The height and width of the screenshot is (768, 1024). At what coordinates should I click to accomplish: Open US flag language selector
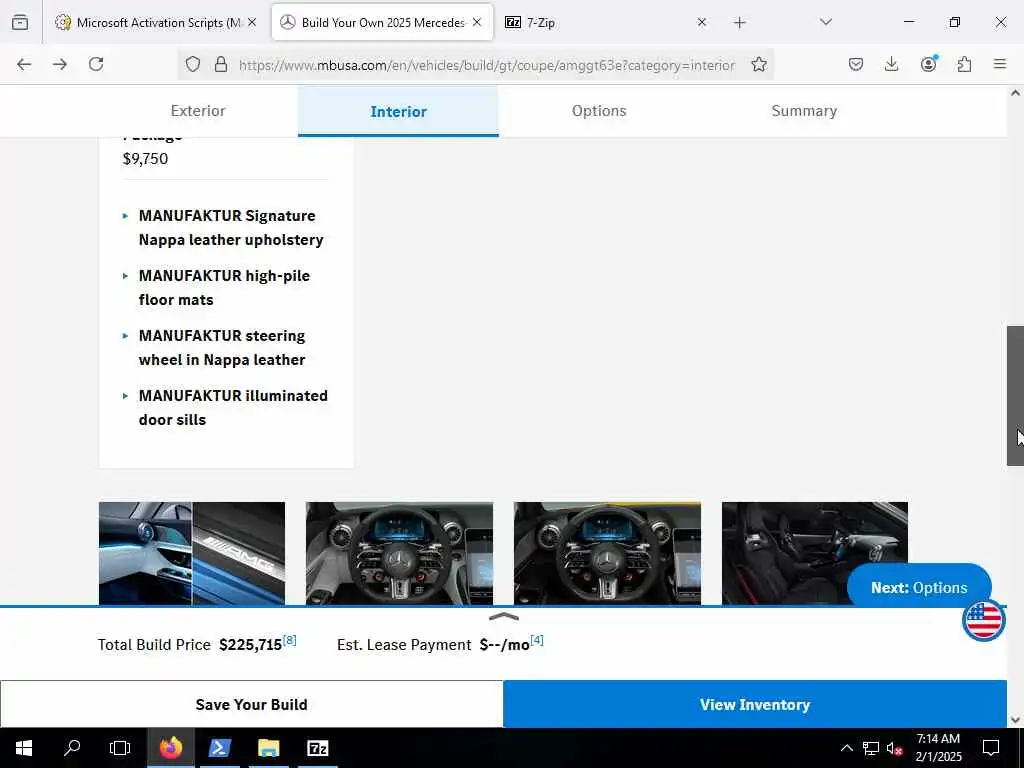point(984,620)
